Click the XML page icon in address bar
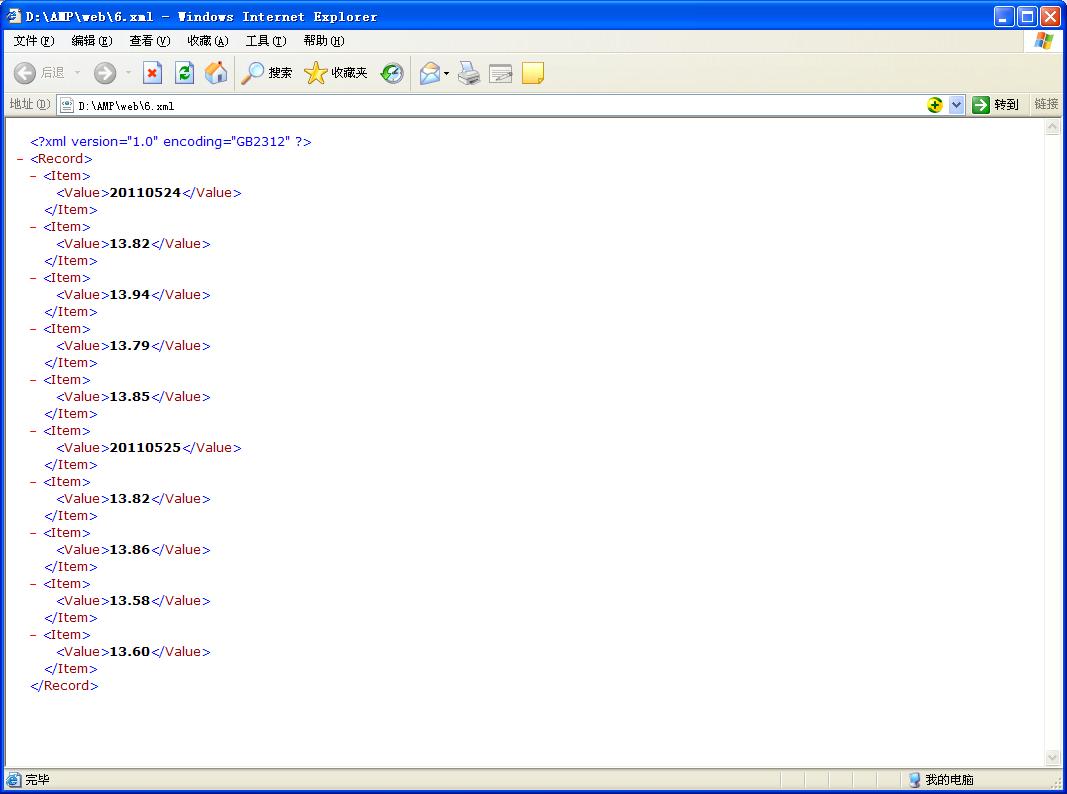This screenshot has width=1067, height=794. click(x=67, y=105)
